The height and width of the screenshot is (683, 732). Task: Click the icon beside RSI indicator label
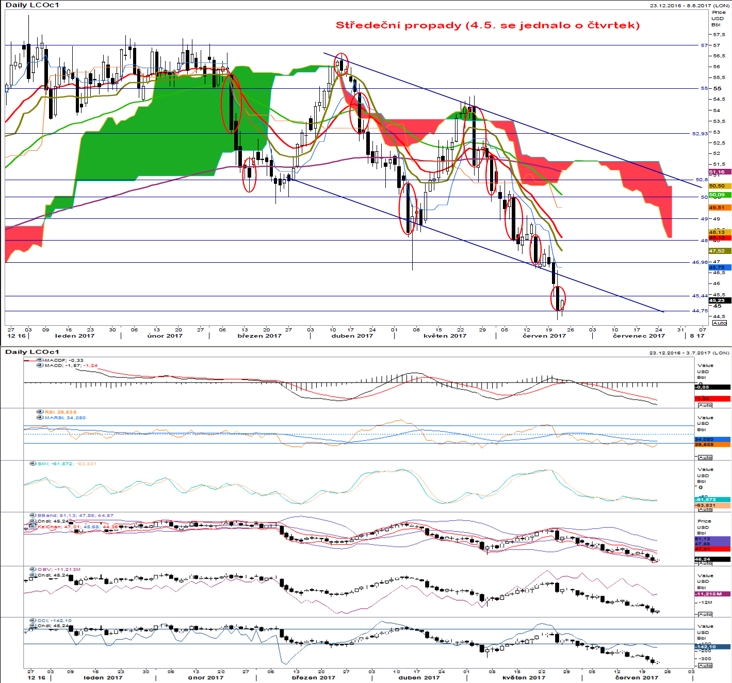pos(40,412)
